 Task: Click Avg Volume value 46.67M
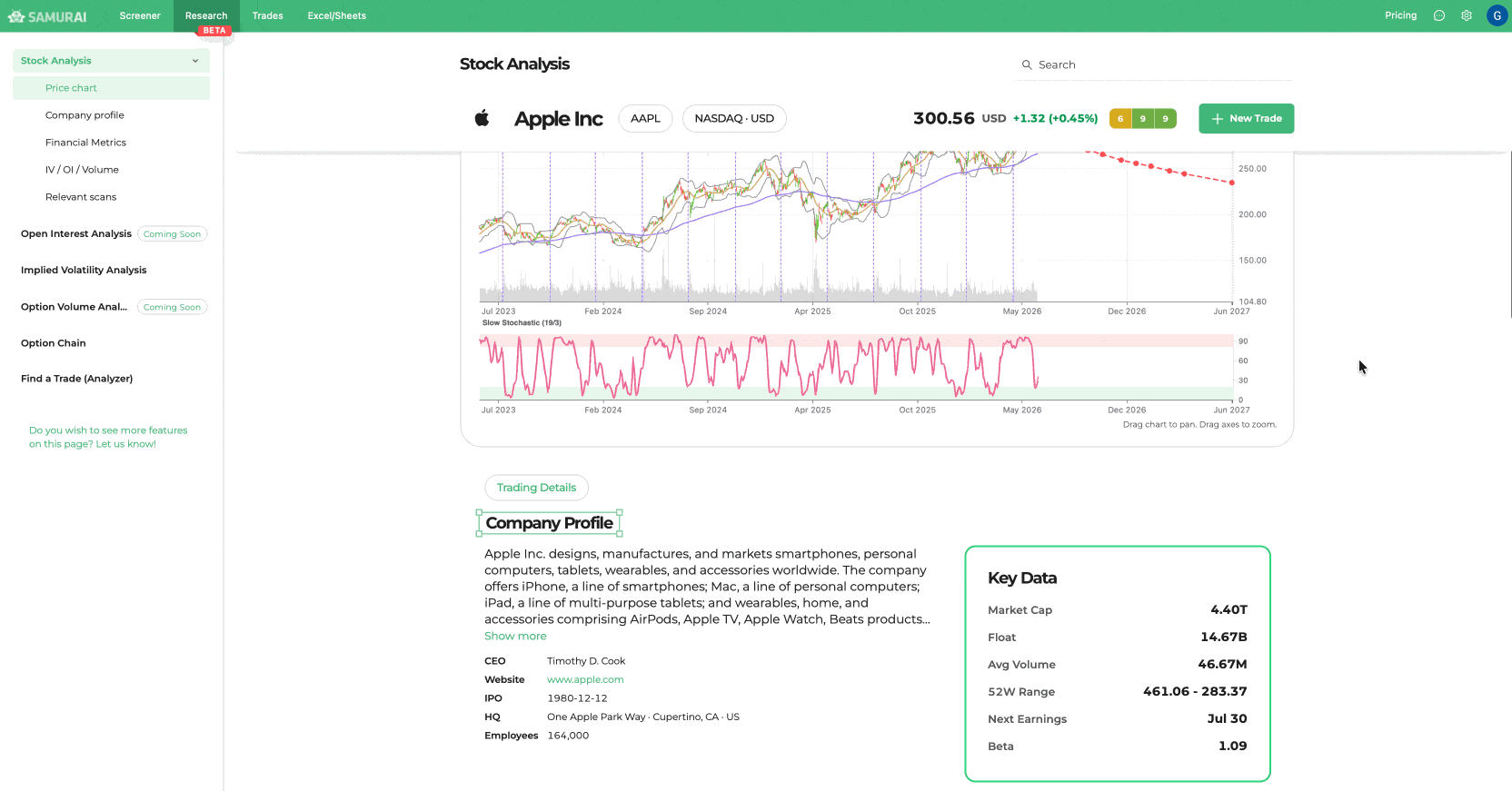[1222, 664]
